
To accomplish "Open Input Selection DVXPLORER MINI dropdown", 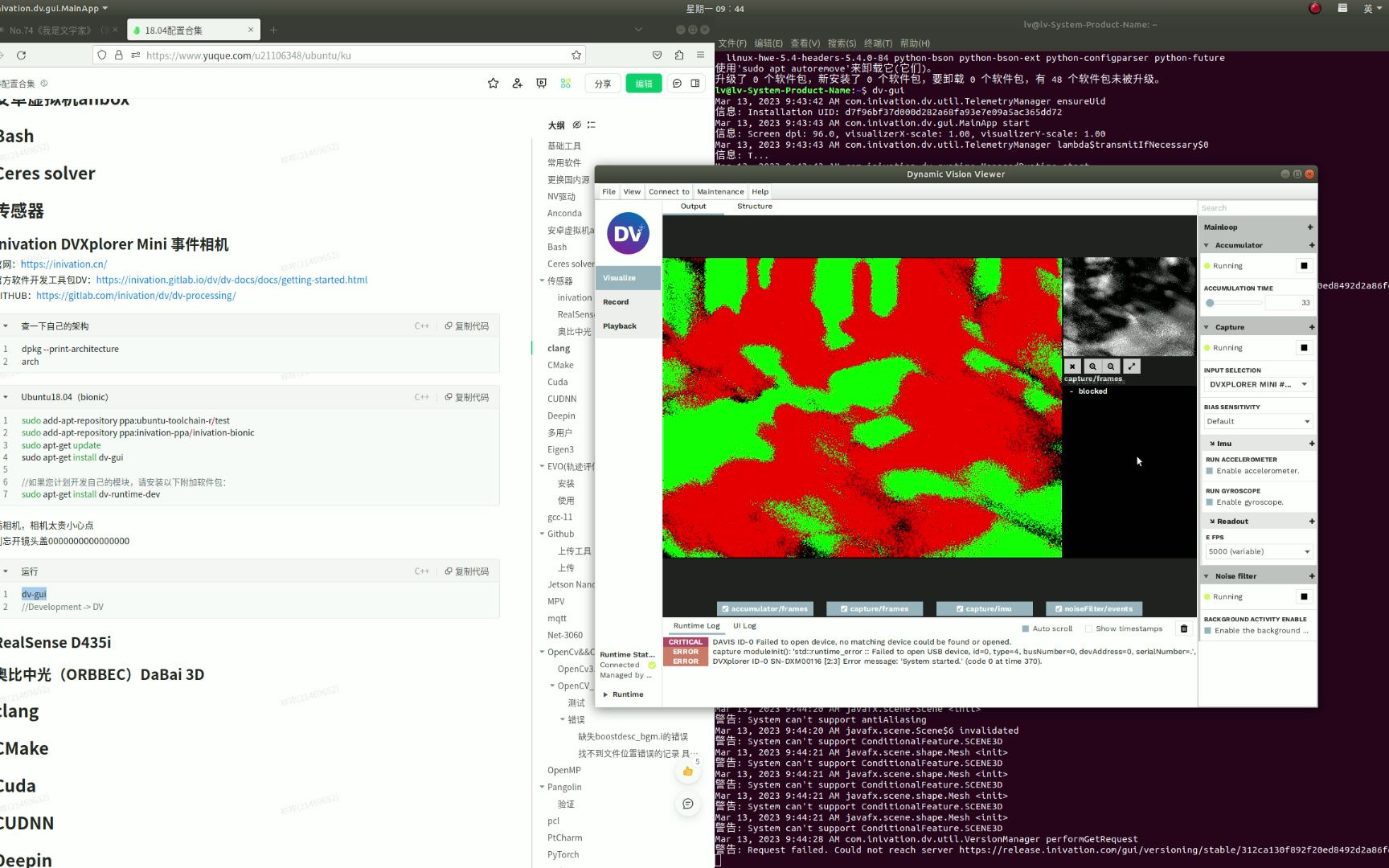I will (1259, 385).
